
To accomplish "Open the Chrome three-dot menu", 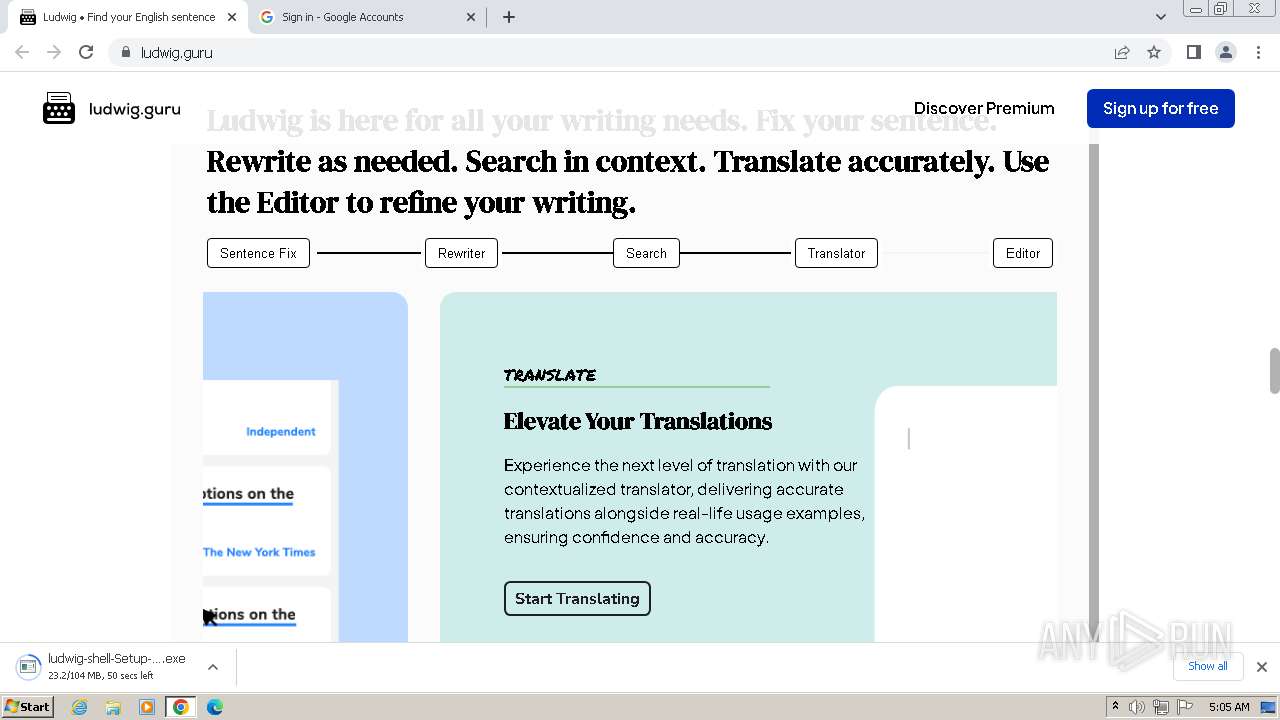I will point(1258,52).
